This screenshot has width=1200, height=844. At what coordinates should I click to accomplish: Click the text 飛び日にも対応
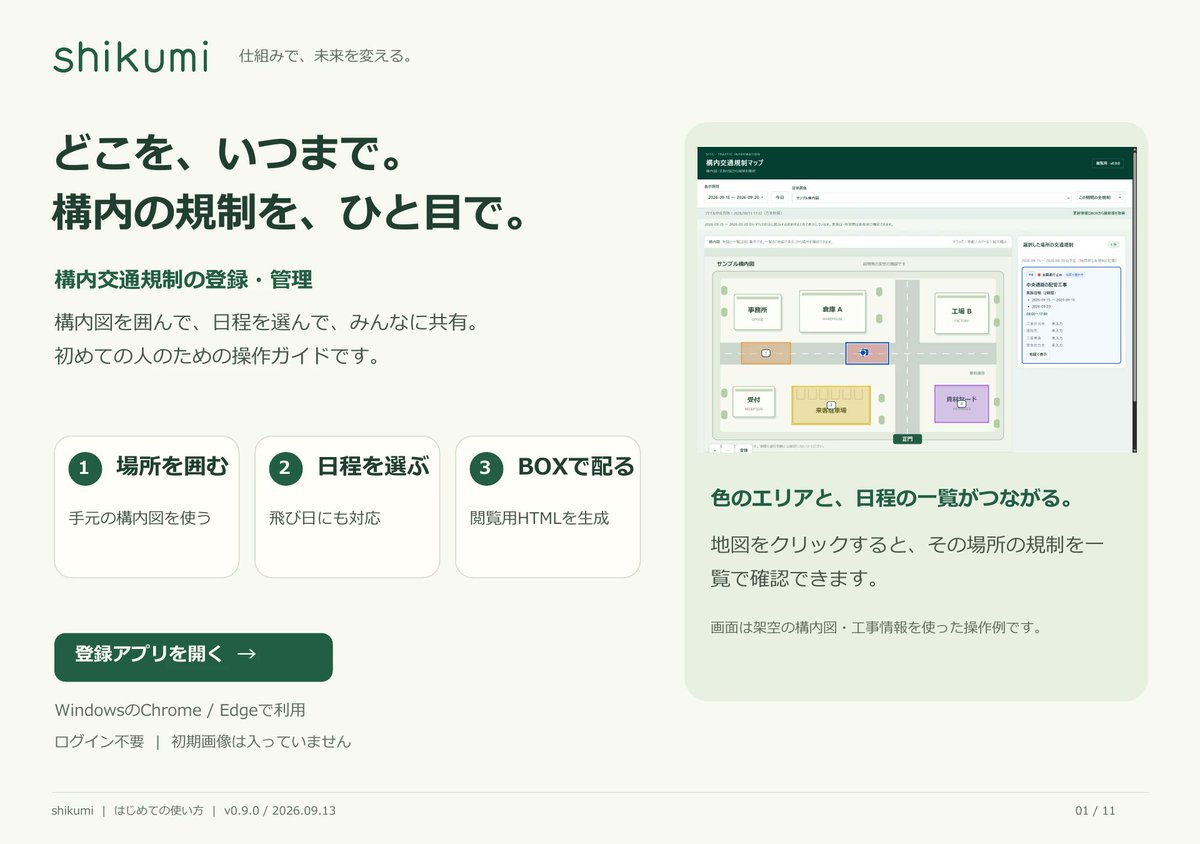tap(325, 518)
